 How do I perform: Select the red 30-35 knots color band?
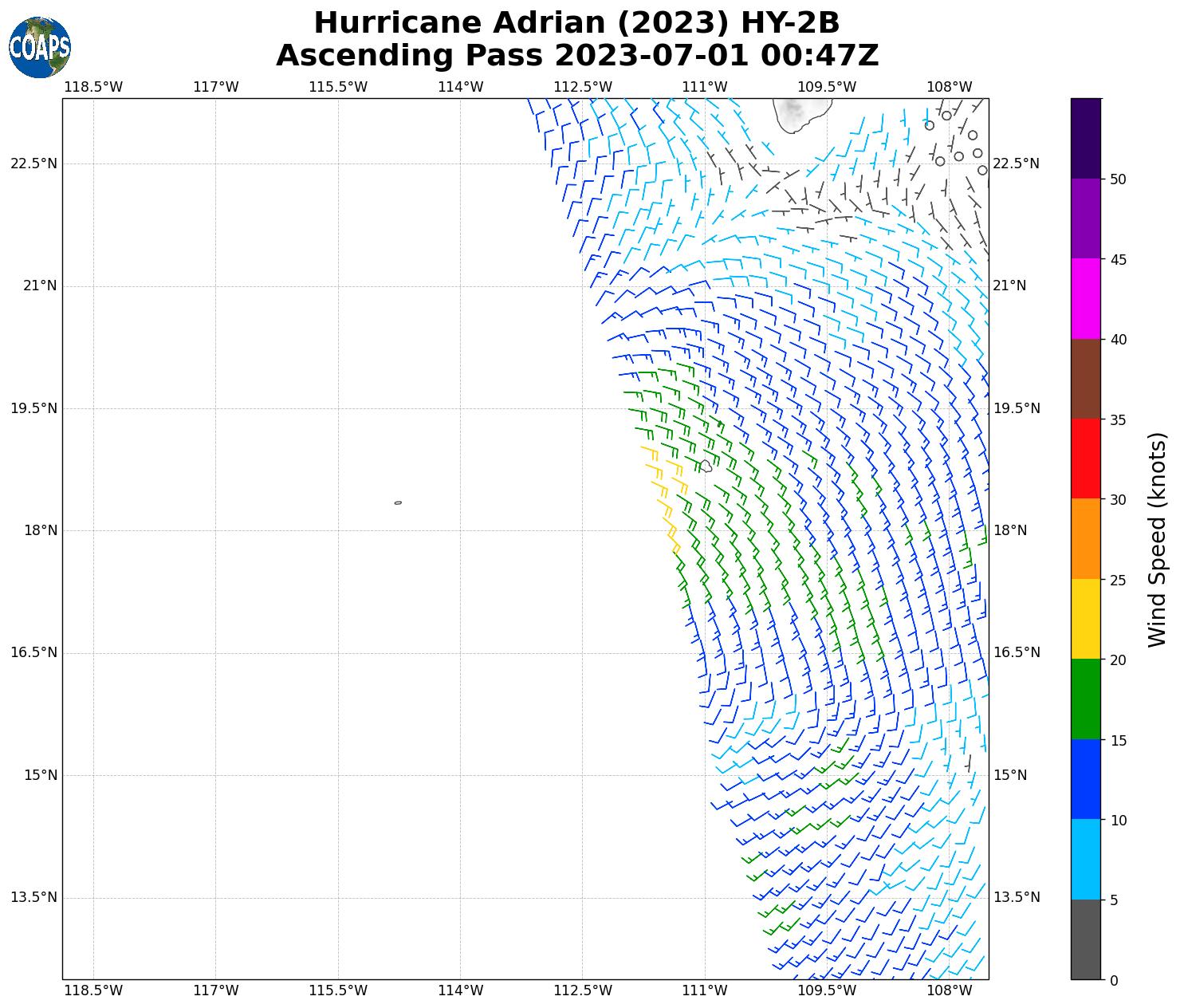tap(1085, 459)
